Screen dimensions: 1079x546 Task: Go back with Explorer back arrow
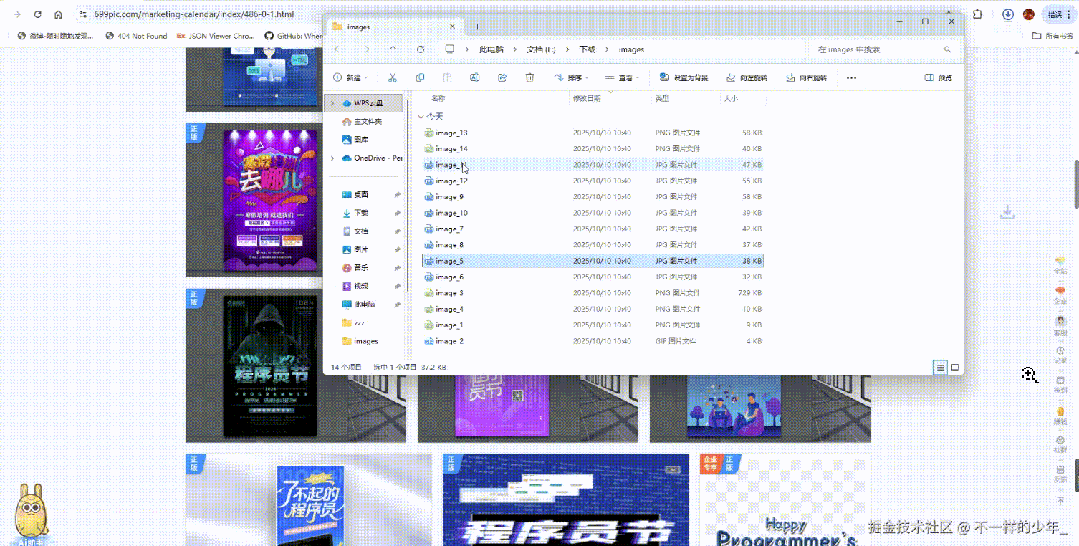(336, 50)
